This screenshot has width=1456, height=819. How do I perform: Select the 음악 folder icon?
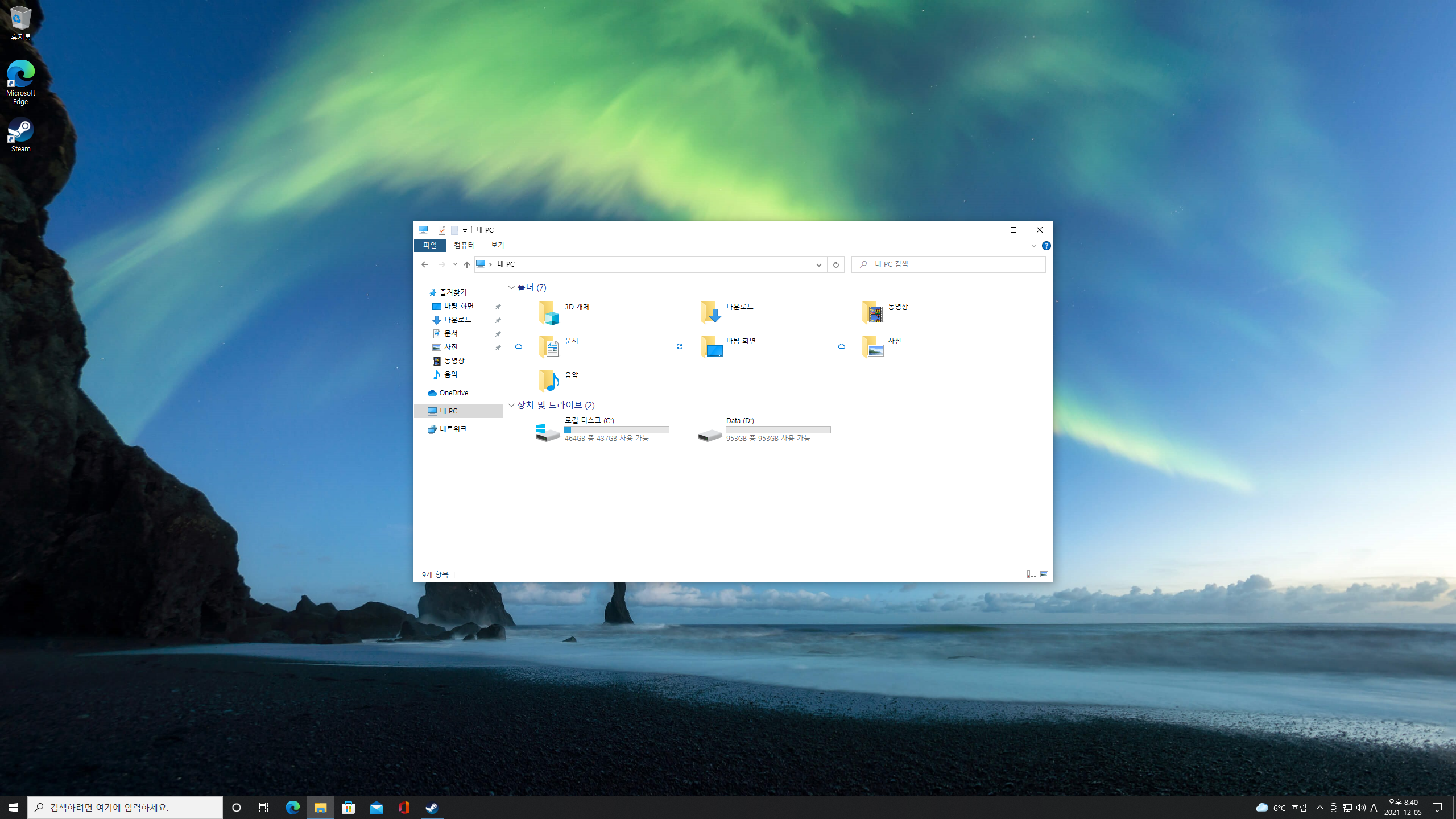(549, 380)
